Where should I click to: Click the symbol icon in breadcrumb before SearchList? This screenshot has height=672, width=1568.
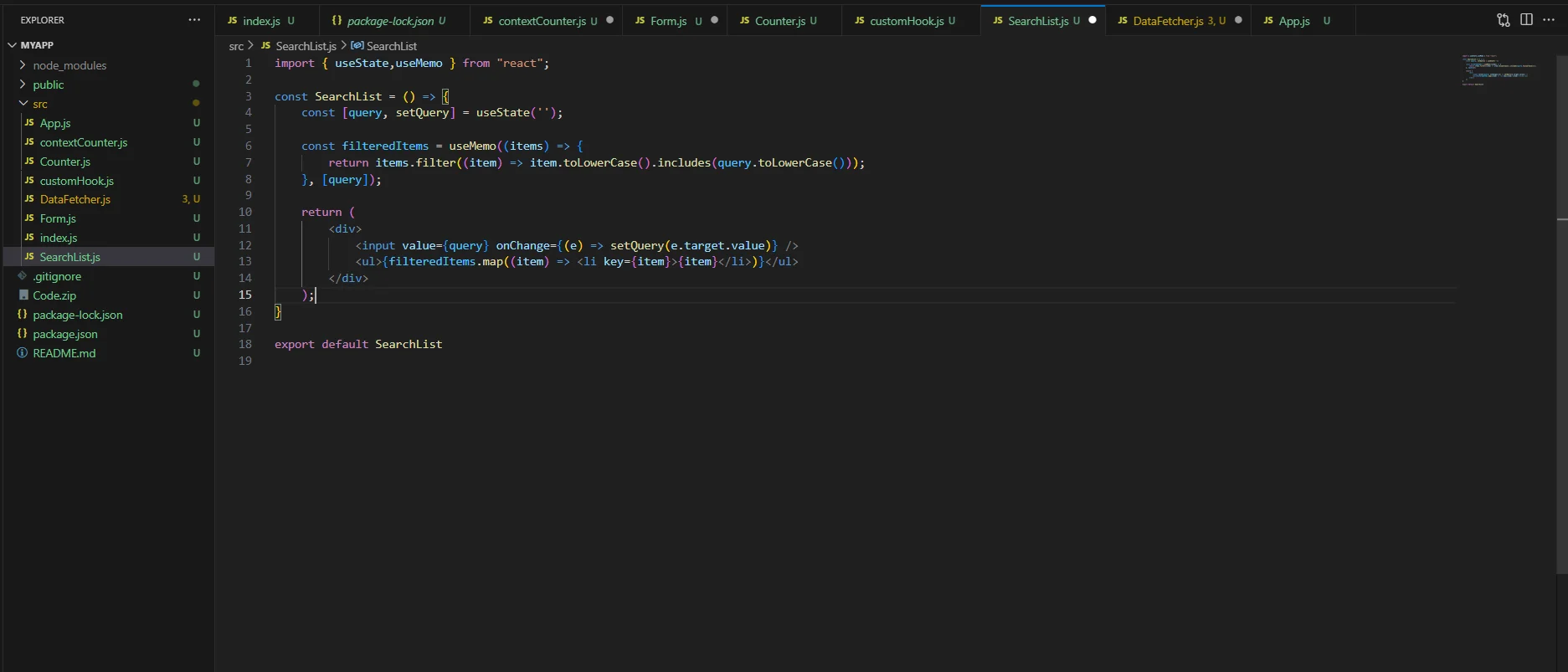pyautogui.click(x=357, y=45)
